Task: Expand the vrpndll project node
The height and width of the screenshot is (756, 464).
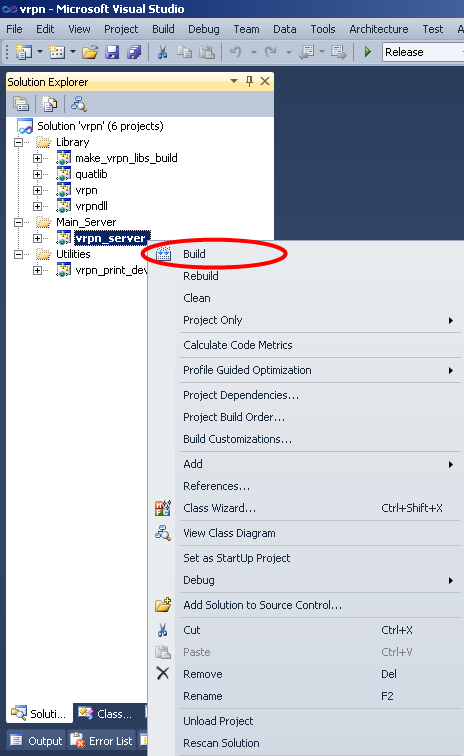Action: pyautogui.click(x=37, y=206)
